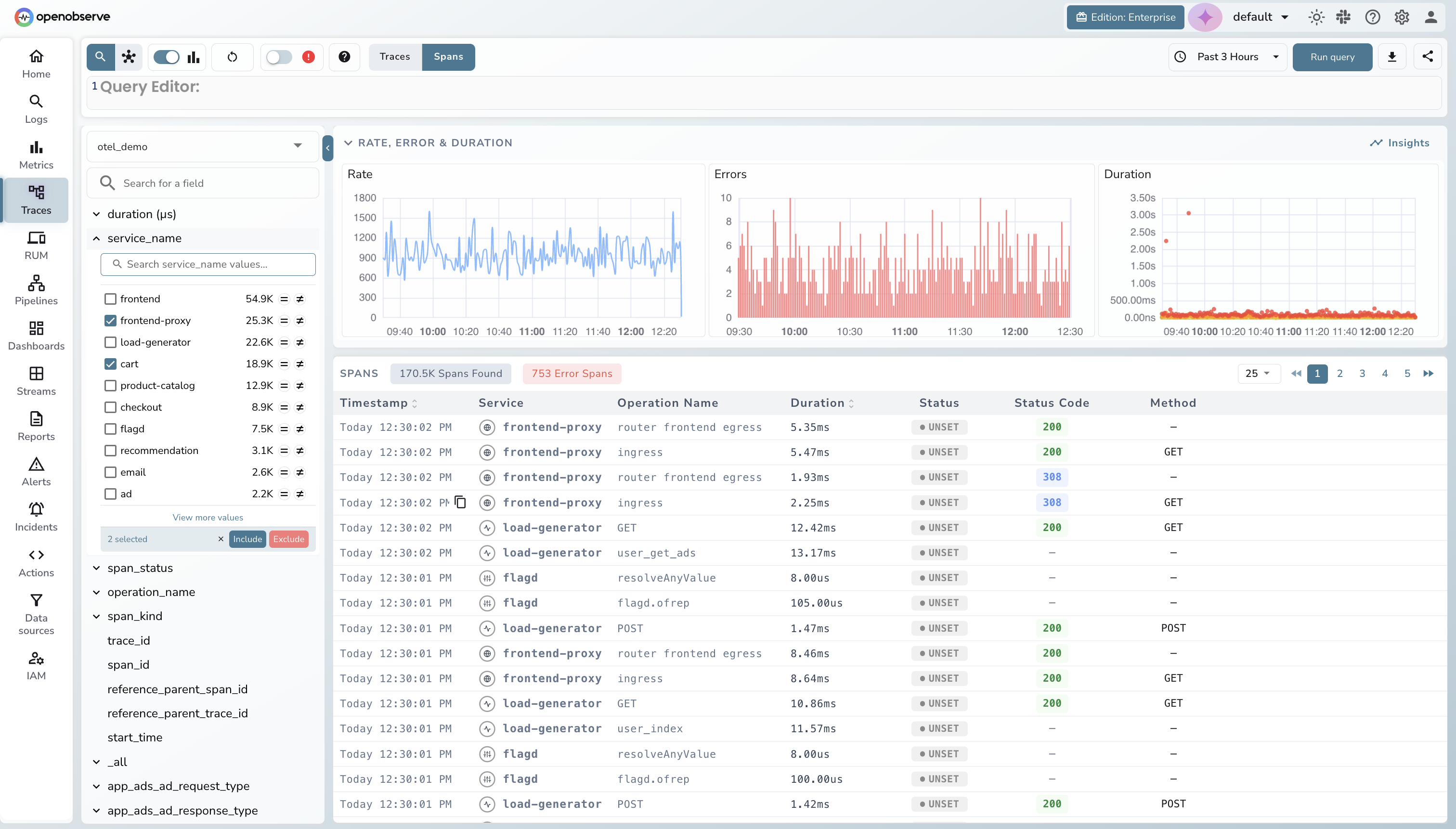Open the otel_demo stream dropdown
Viewport: 1456px width, 829px height.
tap(202, 146)
